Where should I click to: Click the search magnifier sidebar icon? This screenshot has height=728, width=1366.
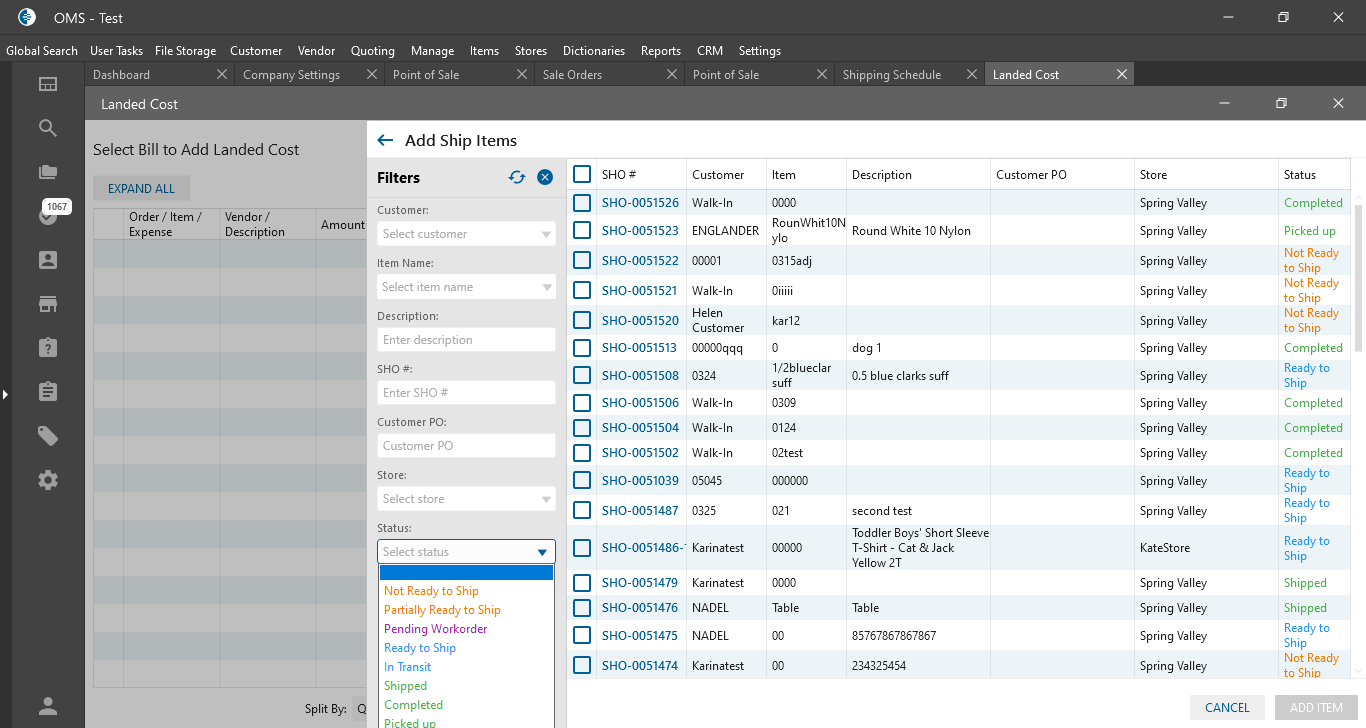pos(48,128)
